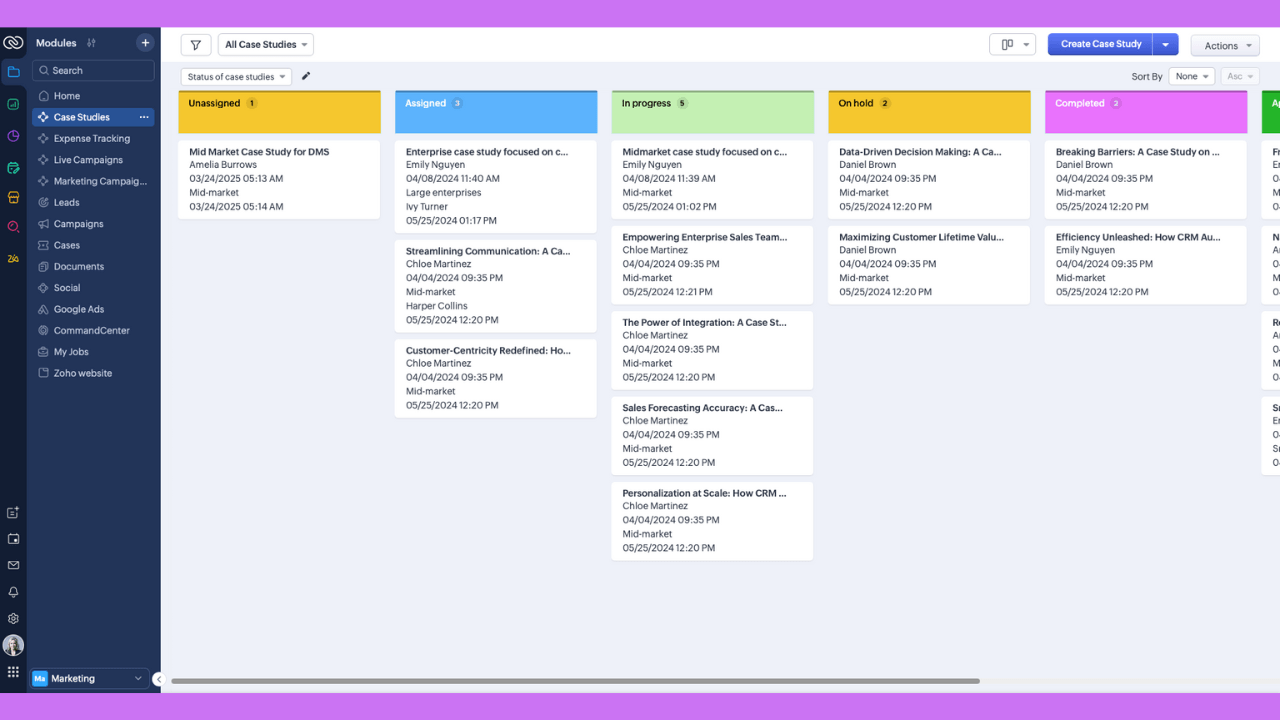Open Breaking Barriers case study card
This screenshot has width=1280, height=720.
click(1146, 179)
